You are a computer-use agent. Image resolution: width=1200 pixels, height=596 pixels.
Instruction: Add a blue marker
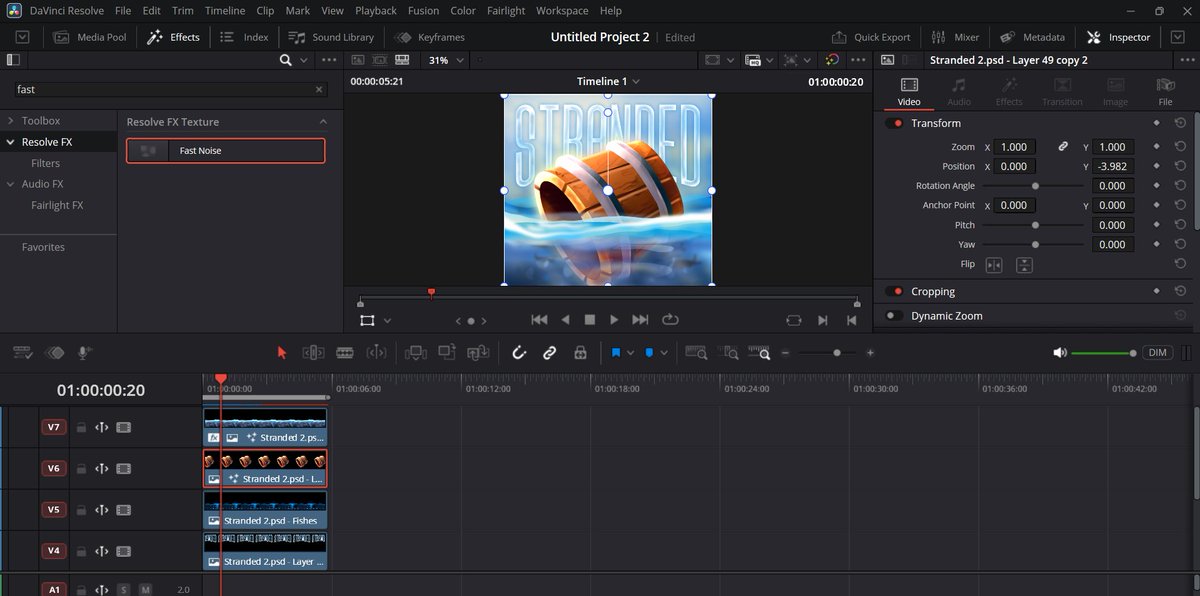650,352
